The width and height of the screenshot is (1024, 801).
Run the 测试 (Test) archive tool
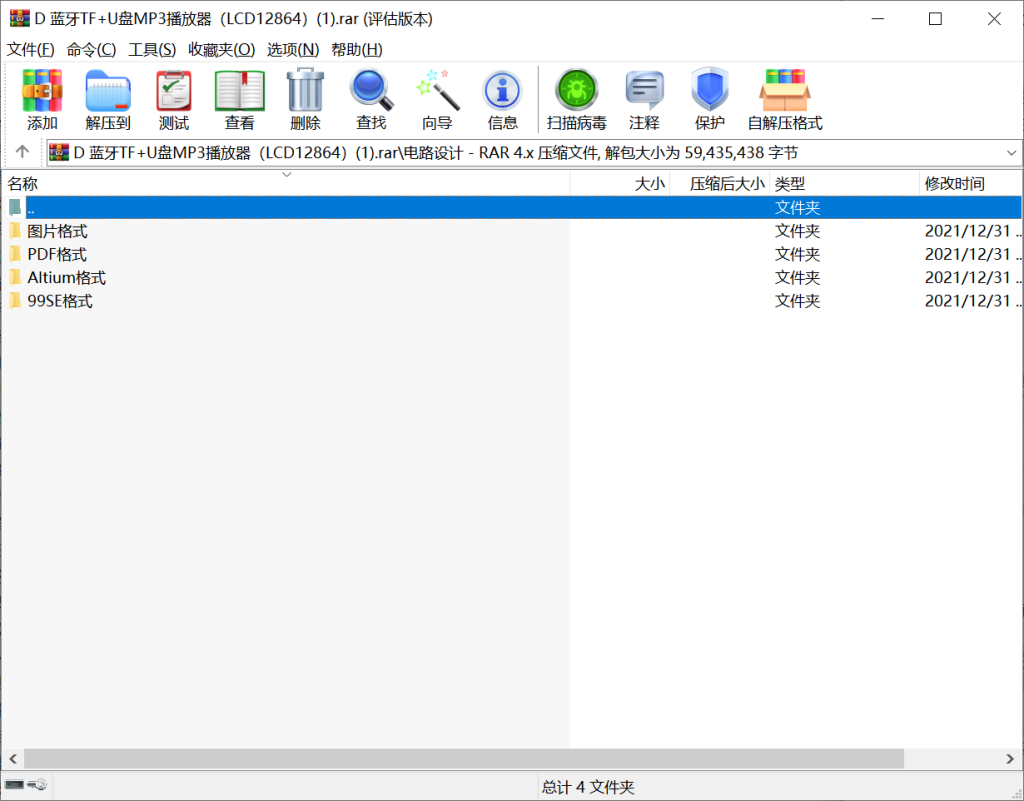pos(174,92)
